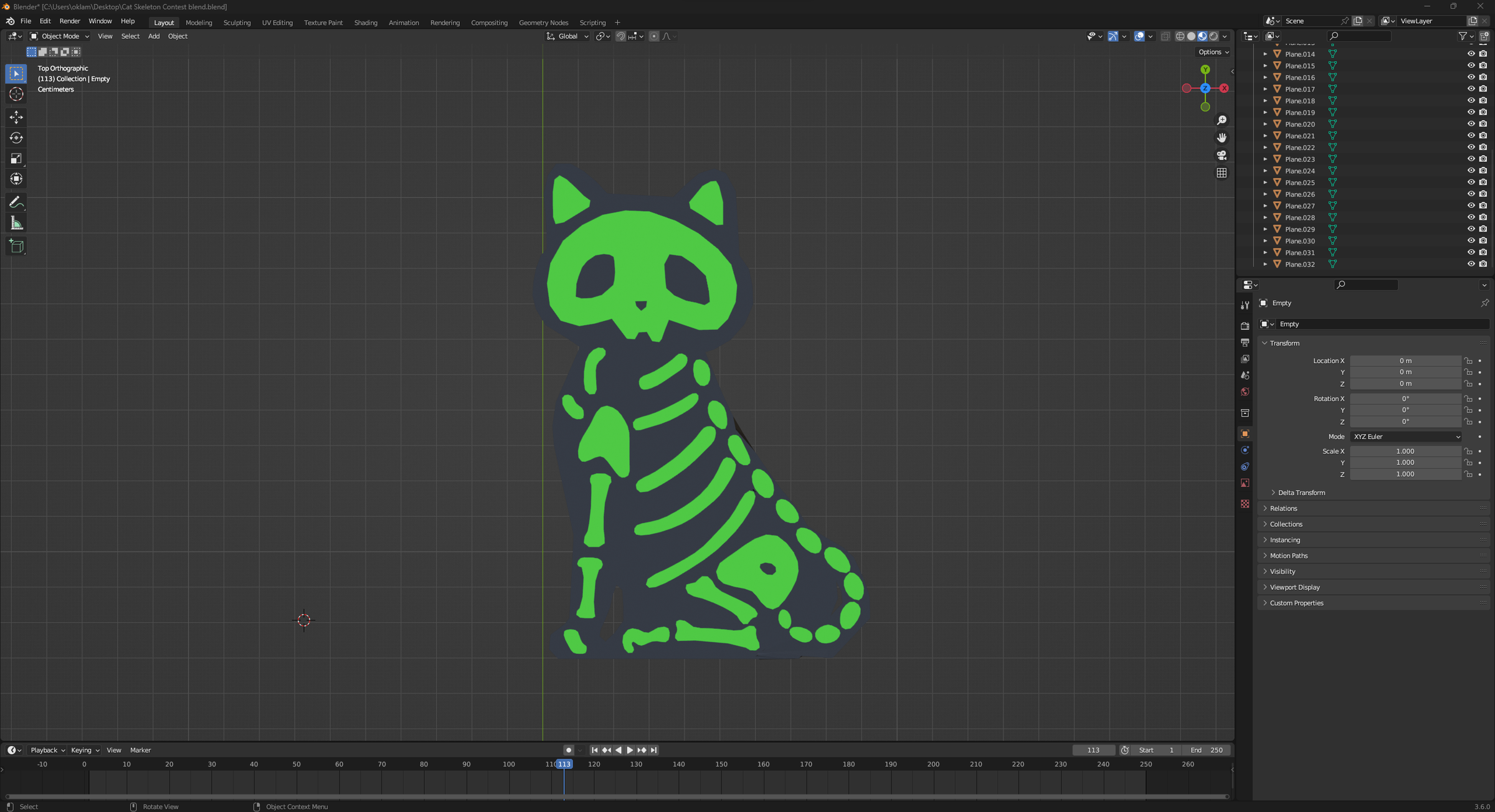
Task: Activate the Scale tool
Action: tap(16, 158)
